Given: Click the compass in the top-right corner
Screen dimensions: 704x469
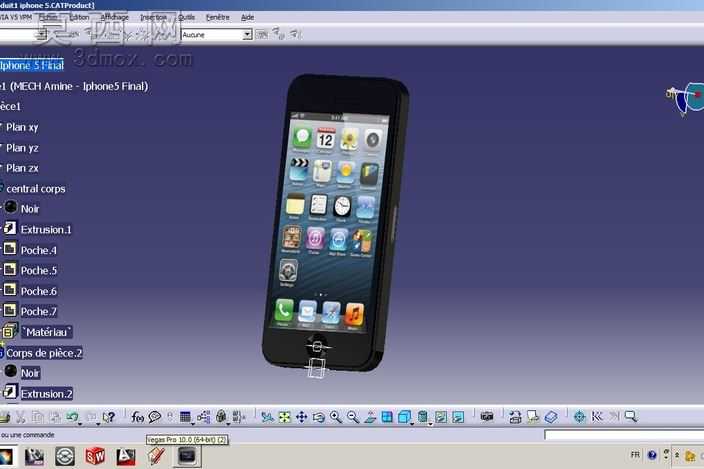Looking at the screenshot, I should point(686,97).
